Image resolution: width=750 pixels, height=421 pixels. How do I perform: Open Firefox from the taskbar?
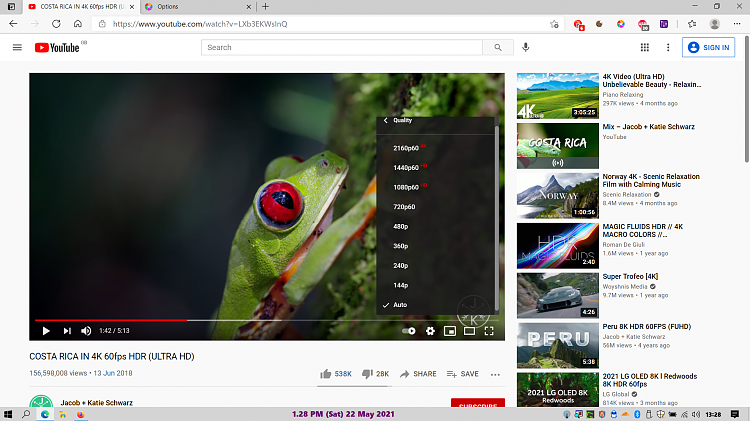tap(80, 414)
